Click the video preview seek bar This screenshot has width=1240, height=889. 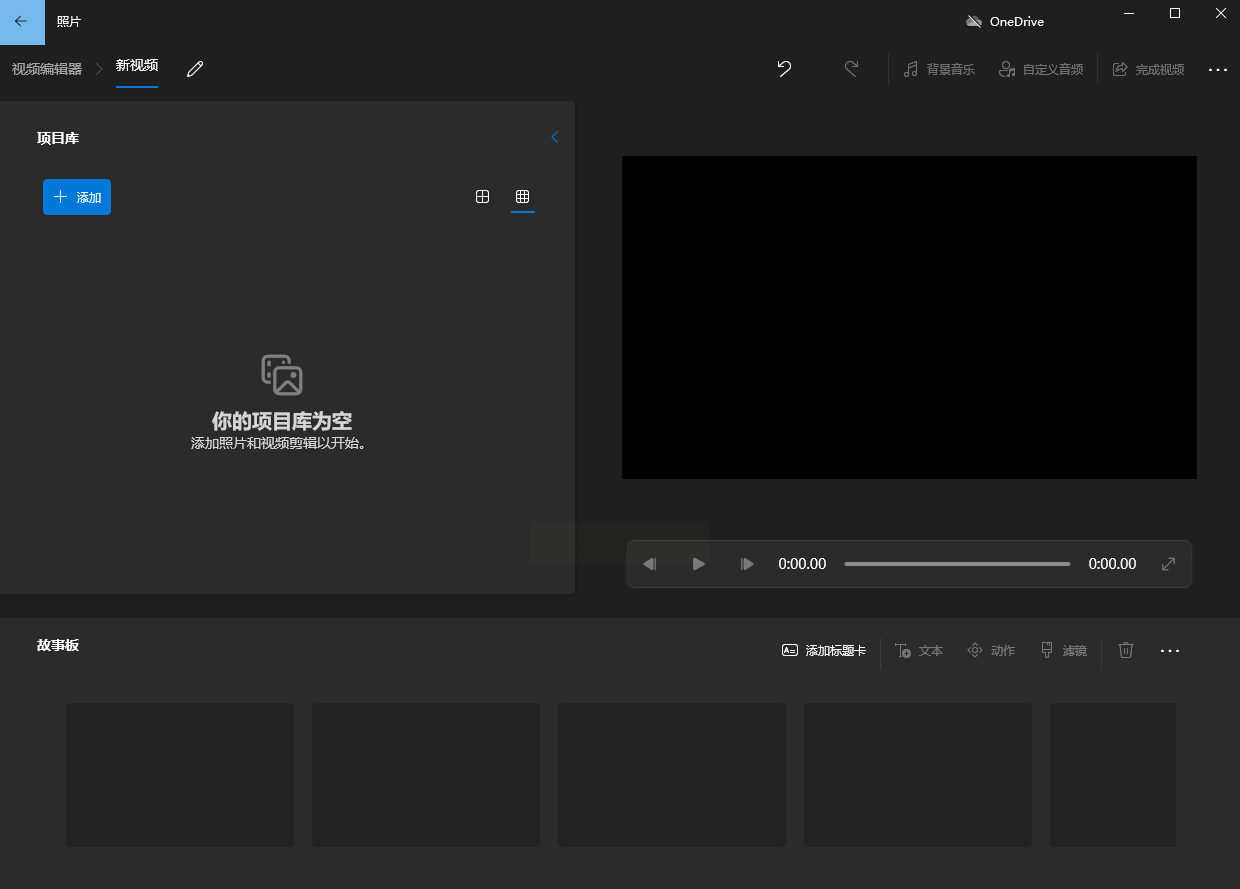(957, 564)
